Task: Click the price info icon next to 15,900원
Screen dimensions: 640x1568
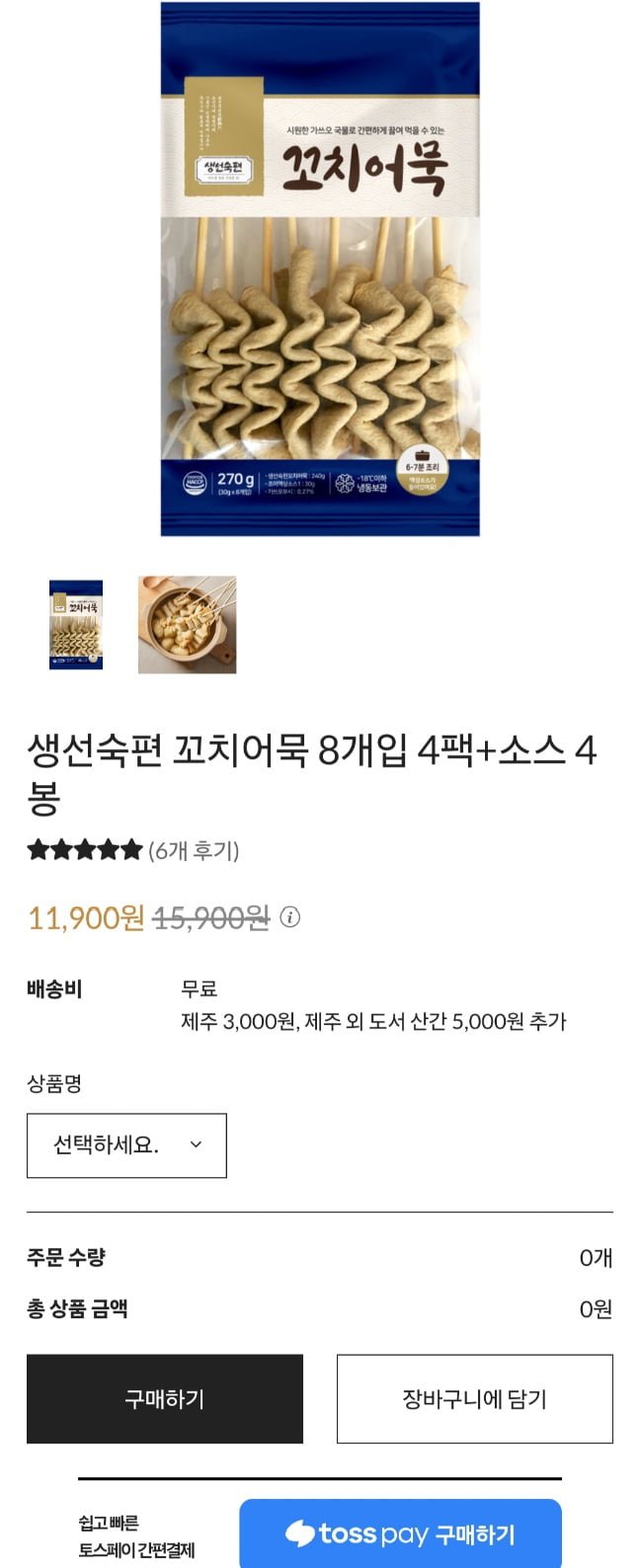Action: [x=289, y=917]
